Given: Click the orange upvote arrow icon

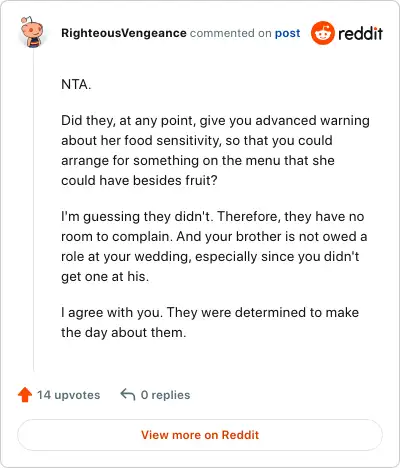Looking at the screenshot, I should (25, 395).
